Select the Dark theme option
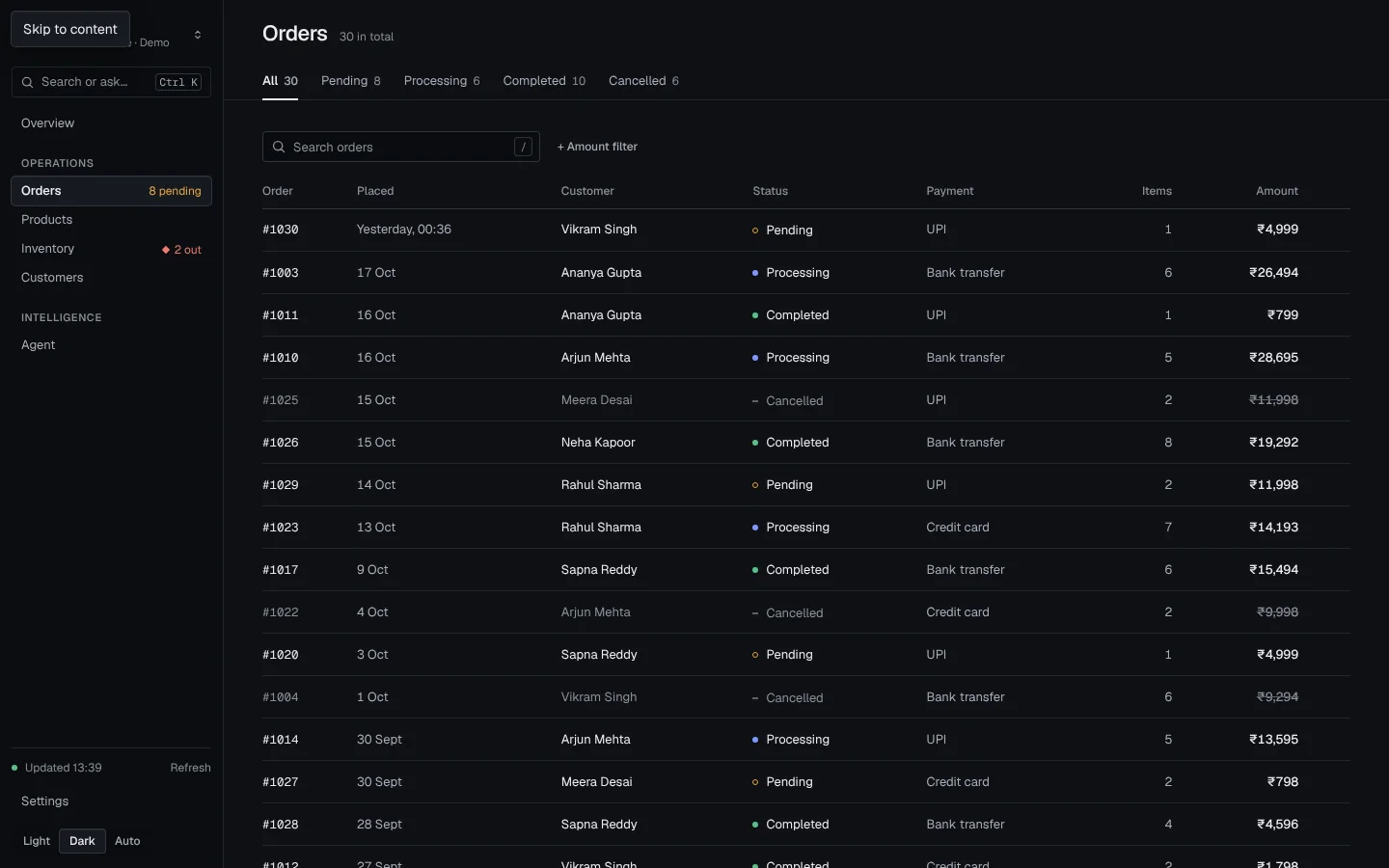 point(82,841)
